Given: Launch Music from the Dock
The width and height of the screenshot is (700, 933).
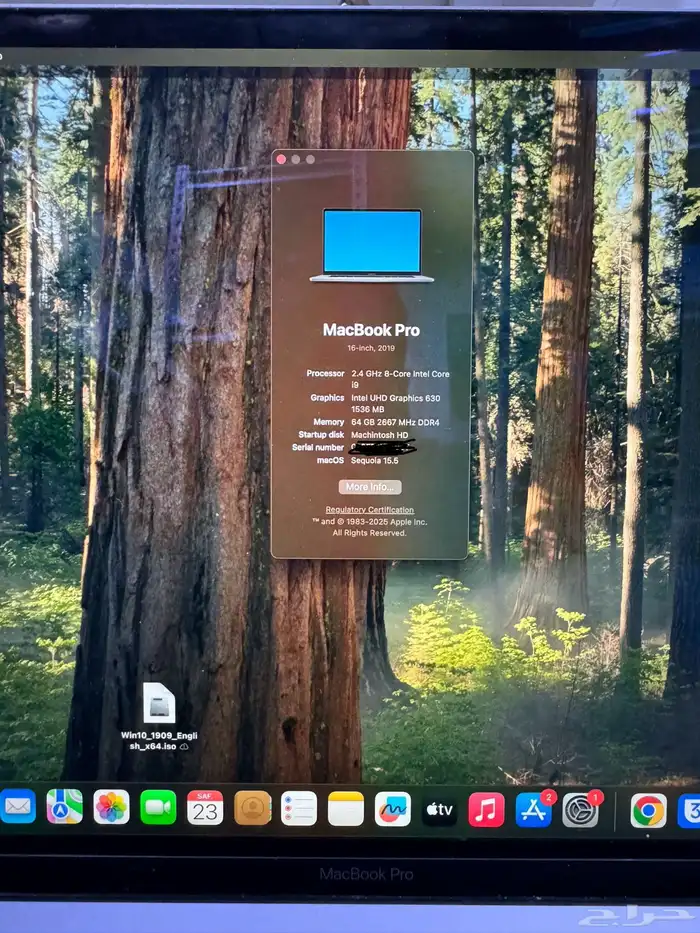Looking at the screenshot, I should coord(486,810).
